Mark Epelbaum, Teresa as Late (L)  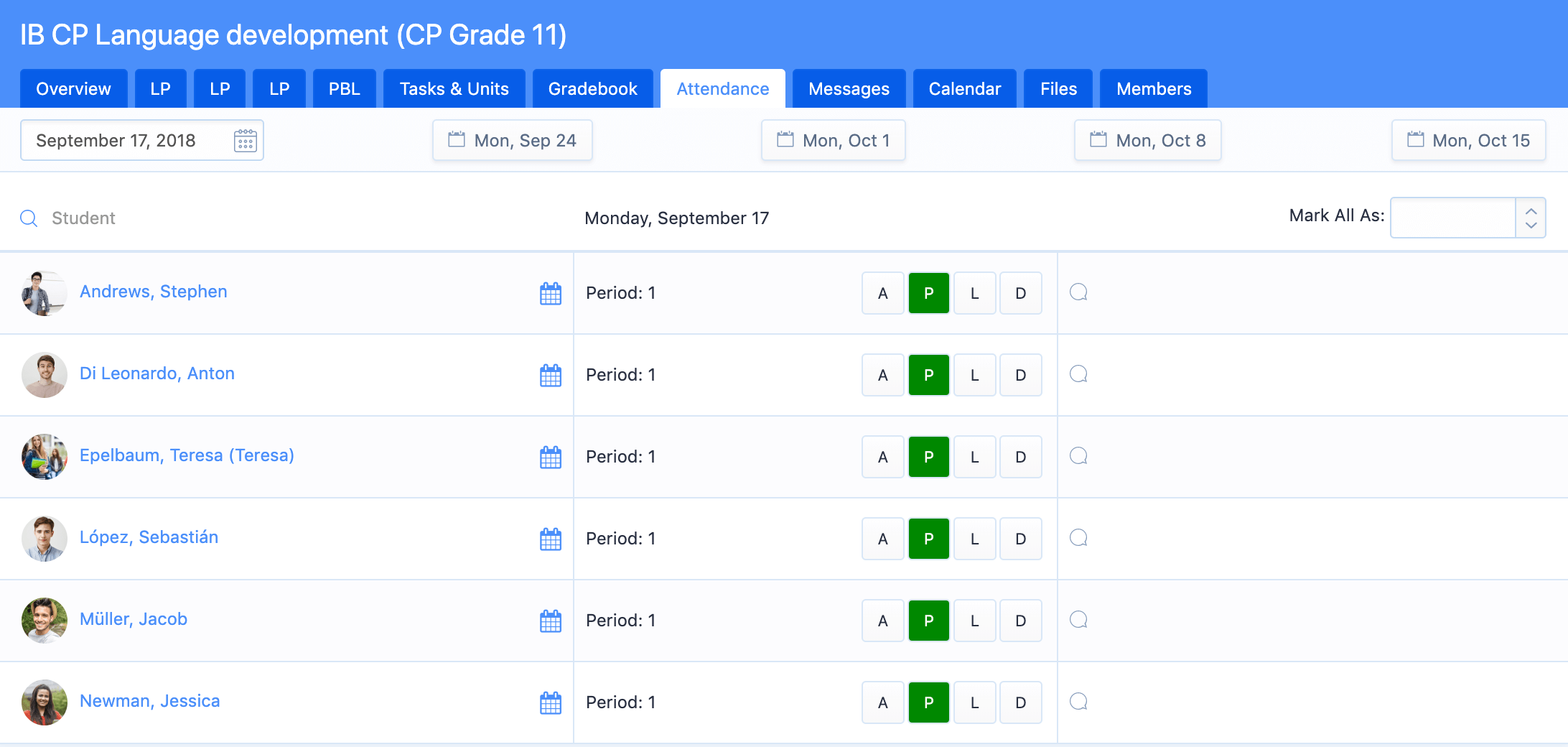(x=975, y=457)
